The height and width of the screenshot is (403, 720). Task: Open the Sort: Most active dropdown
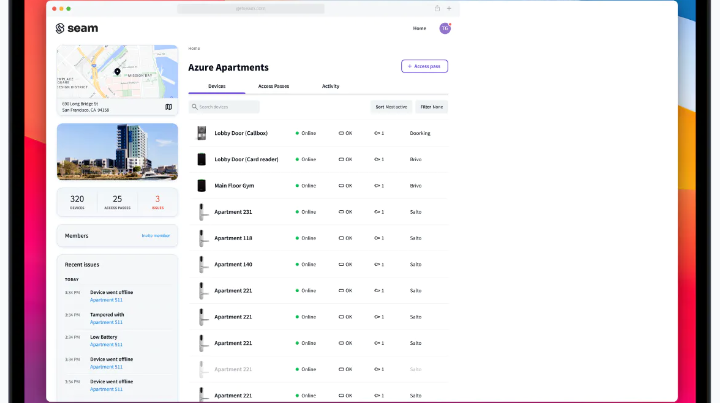(x=391, y=106)
